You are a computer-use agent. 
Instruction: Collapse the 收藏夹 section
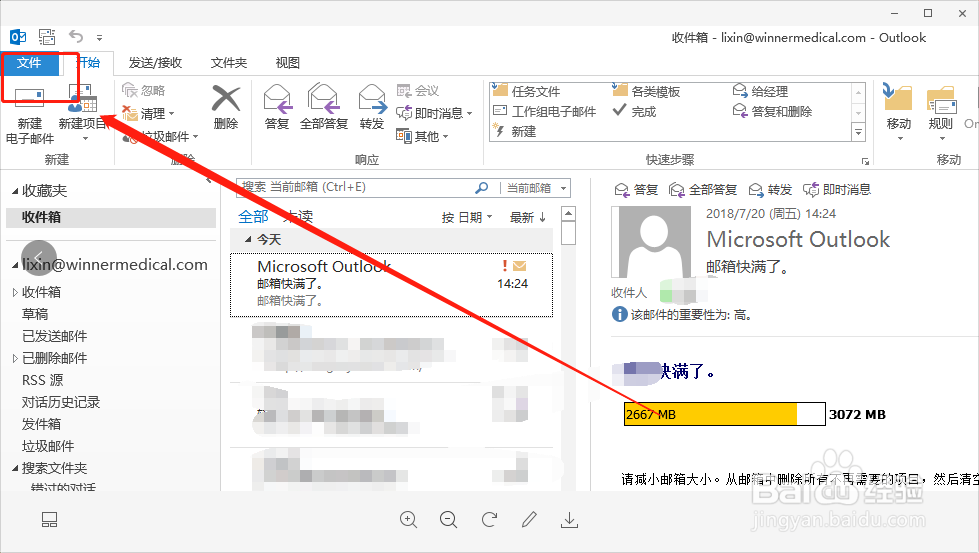coord(15,191)
